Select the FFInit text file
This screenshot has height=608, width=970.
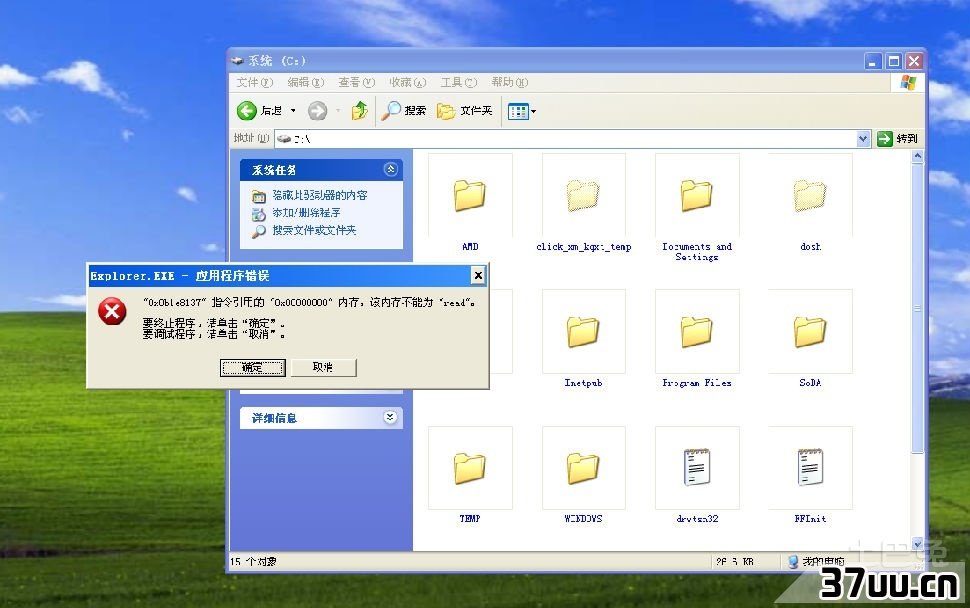810,468
